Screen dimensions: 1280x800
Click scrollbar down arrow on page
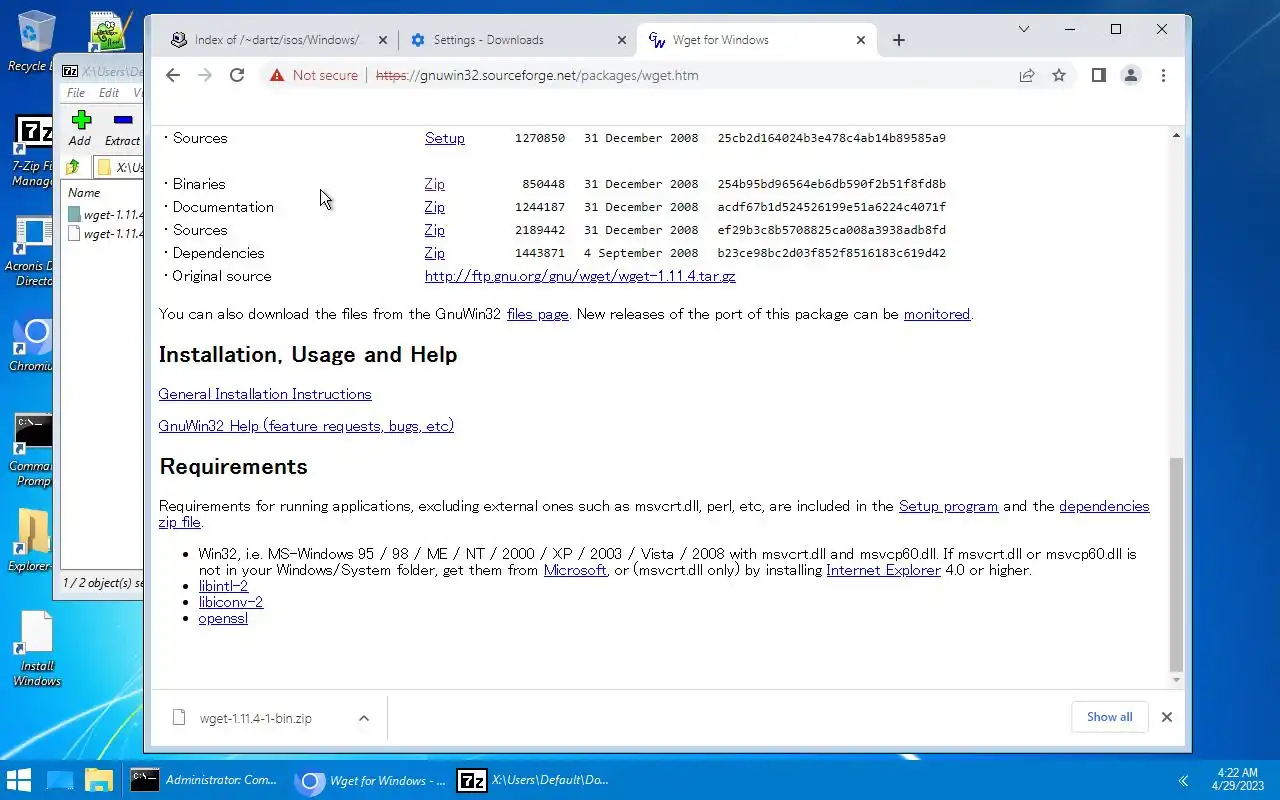(x=1176, y=681)
